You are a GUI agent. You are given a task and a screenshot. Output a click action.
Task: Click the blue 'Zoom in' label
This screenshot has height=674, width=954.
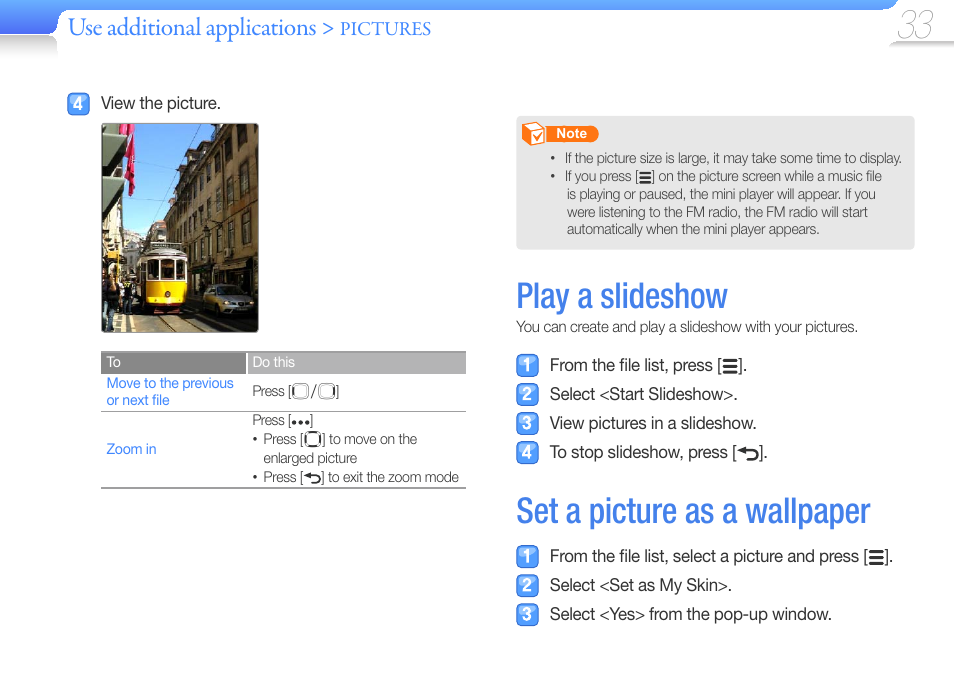(x=131, y=449)
